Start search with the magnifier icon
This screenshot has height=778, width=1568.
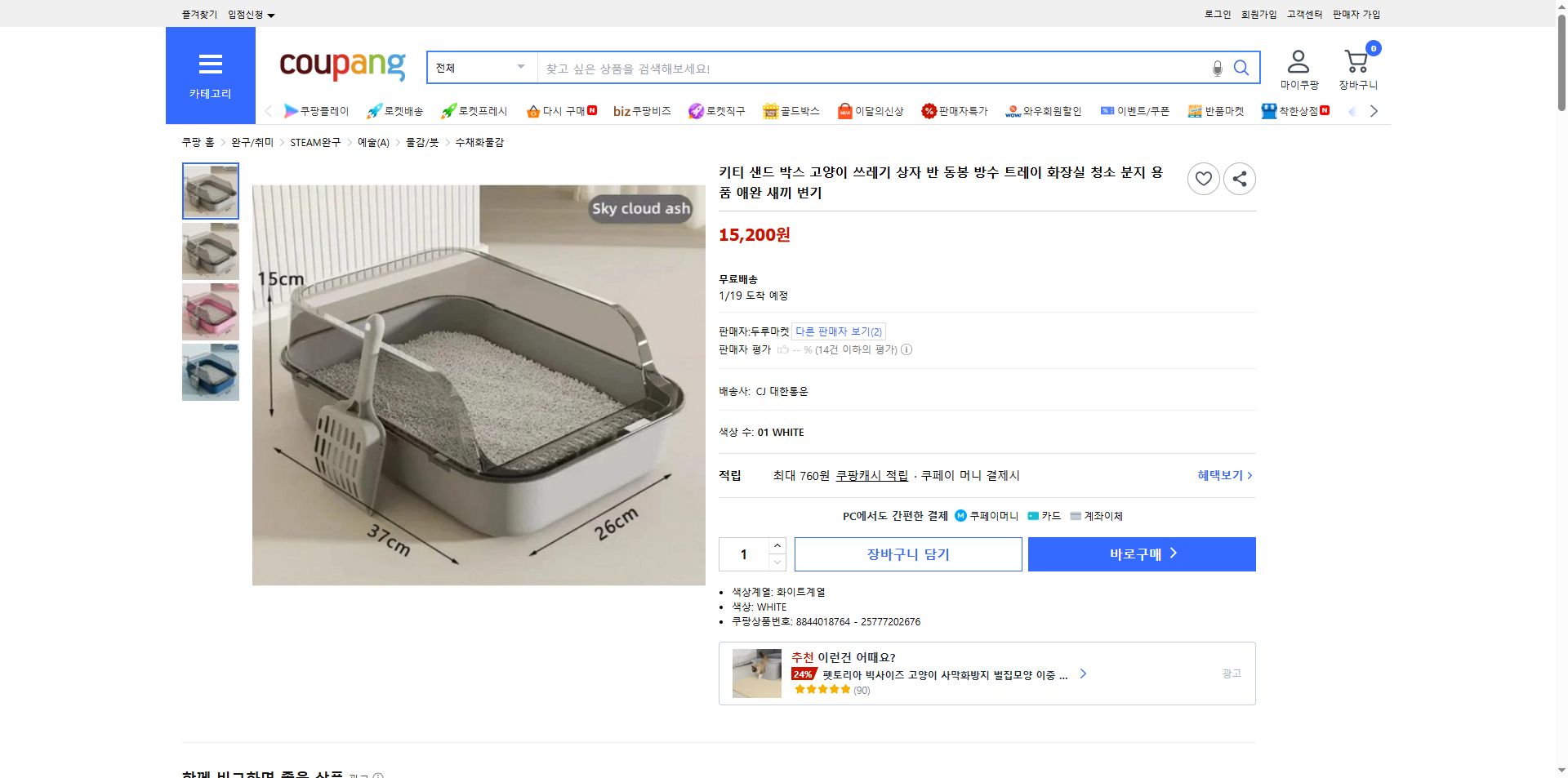pyautogui.click(x=1241, y=68)
